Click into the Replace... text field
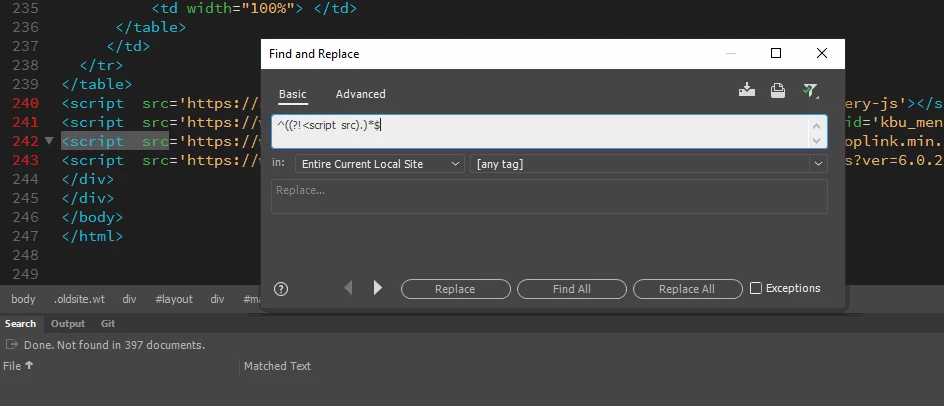Viewport: 944px width, 406px height. [549, 196]
